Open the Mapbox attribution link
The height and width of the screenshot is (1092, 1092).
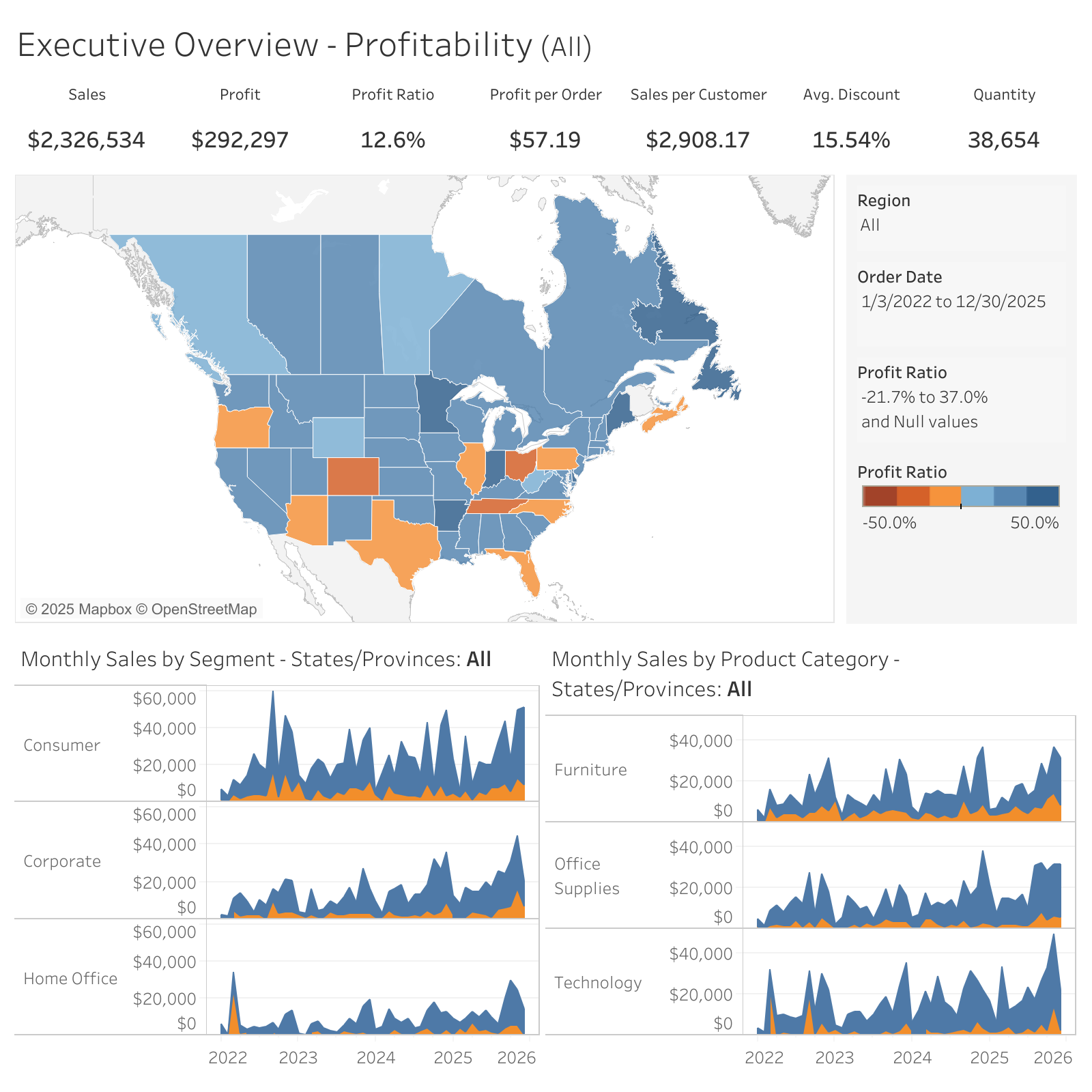pyautogui.click(x=78, y=609)
